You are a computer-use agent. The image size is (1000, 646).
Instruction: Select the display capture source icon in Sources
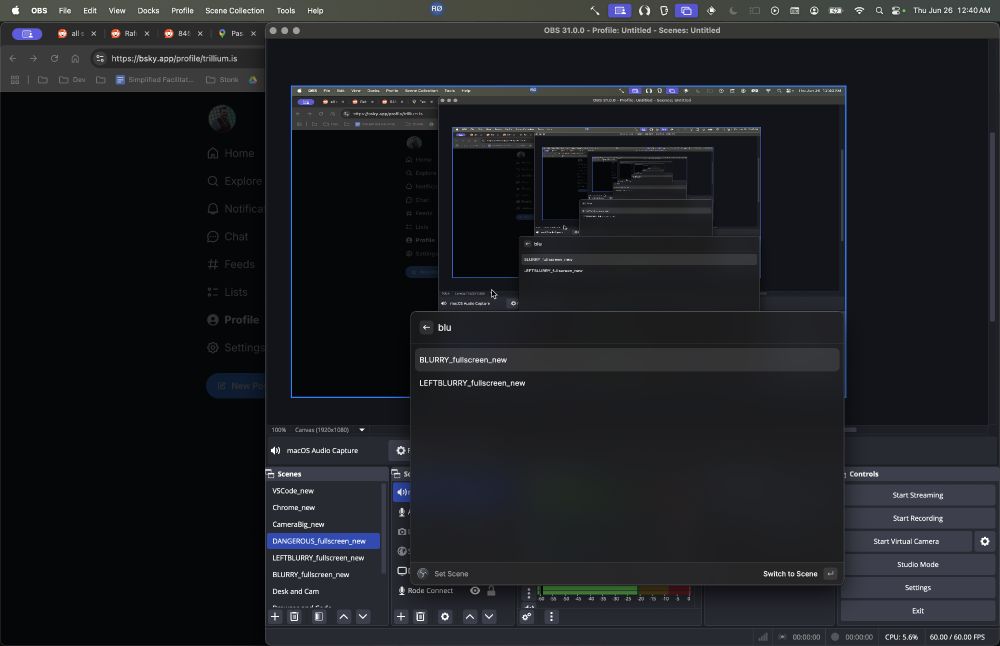(x=402, y=571)
